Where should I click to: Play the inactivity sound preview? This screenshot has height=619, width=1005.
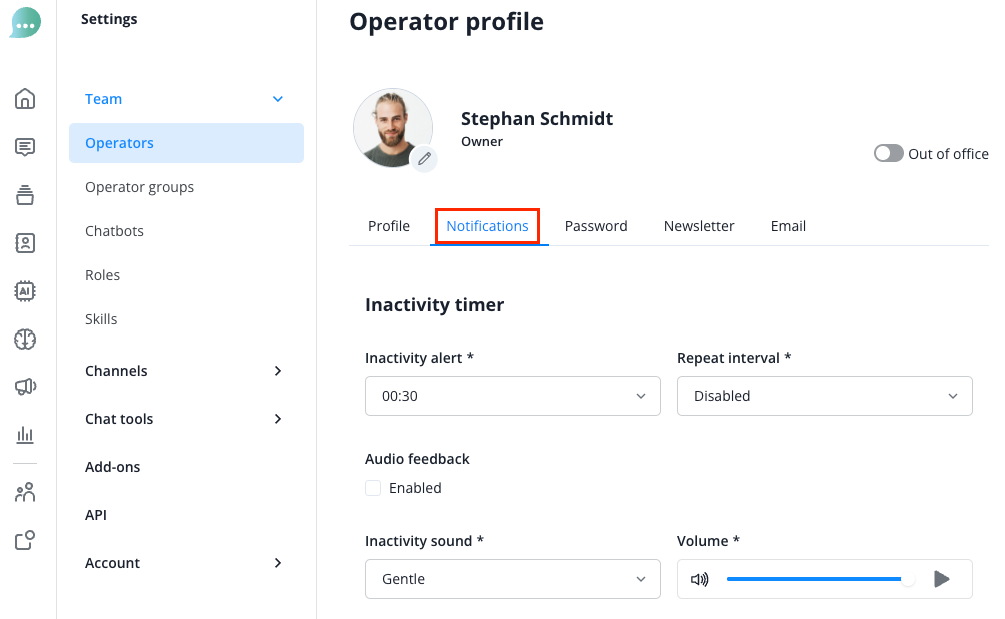[941, 579]
